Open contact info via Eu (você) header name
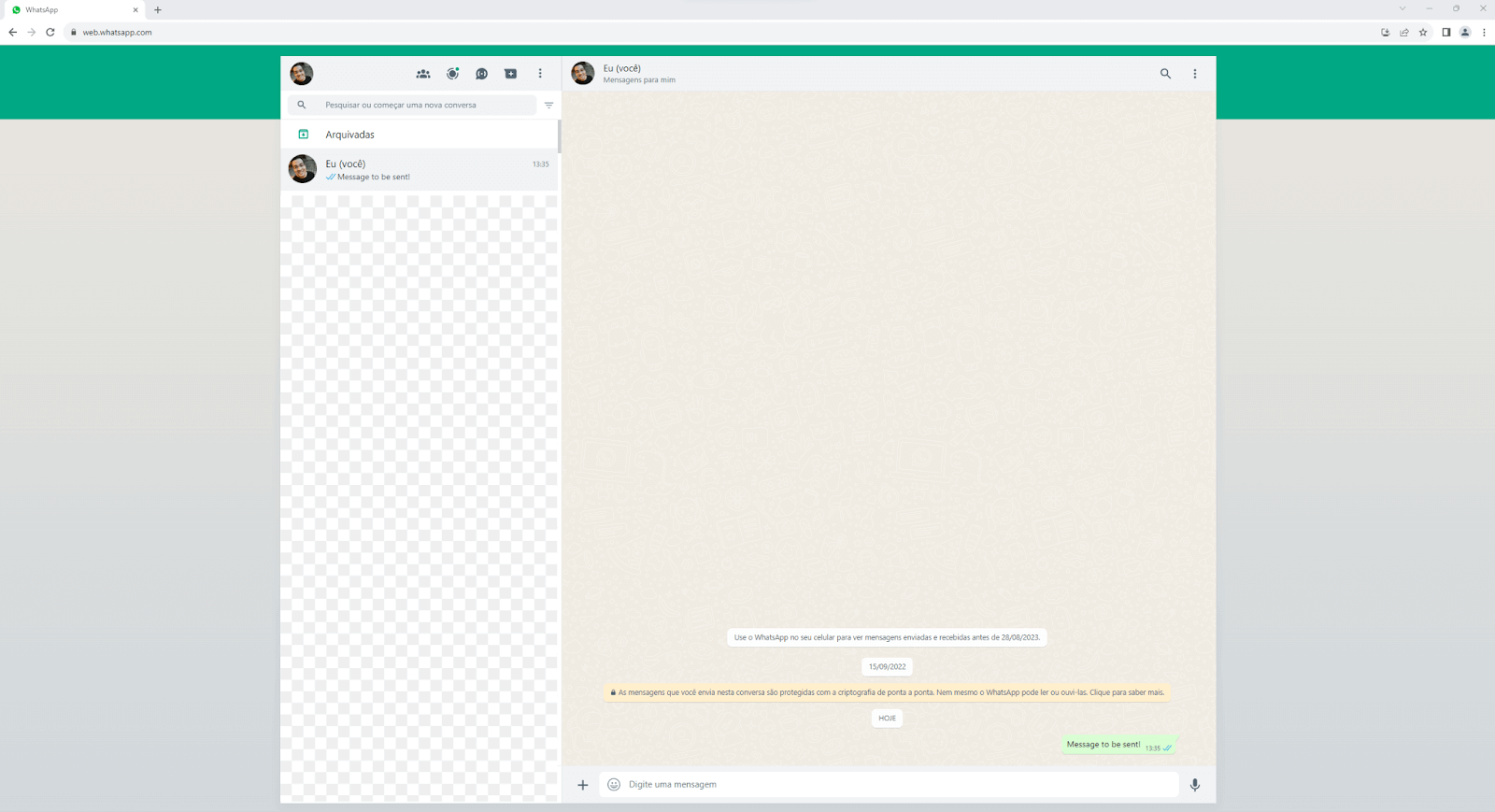1495x812 pixels. click(x=622, y=68)
